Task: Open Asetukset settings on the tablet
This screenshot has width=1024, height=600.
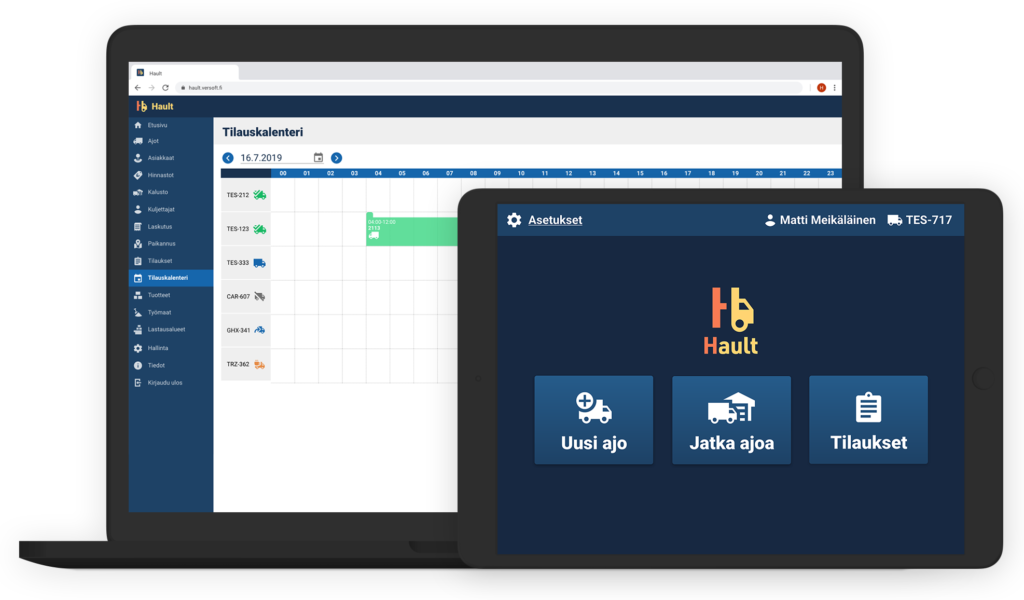Action: pyautogui.click(x=555, y=220)
